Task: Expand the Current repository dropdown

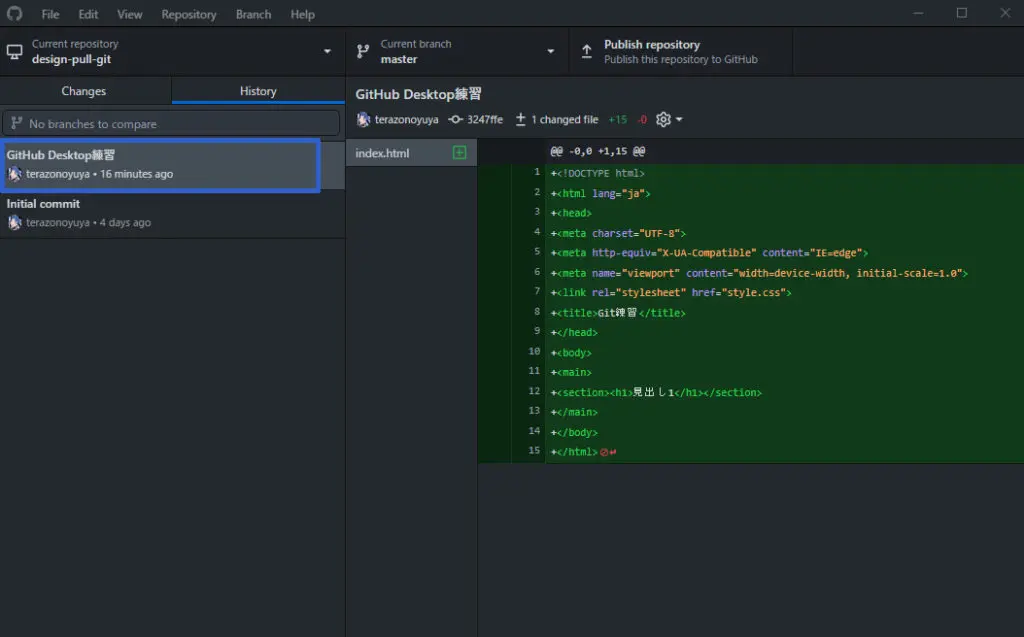Action: 327,52
